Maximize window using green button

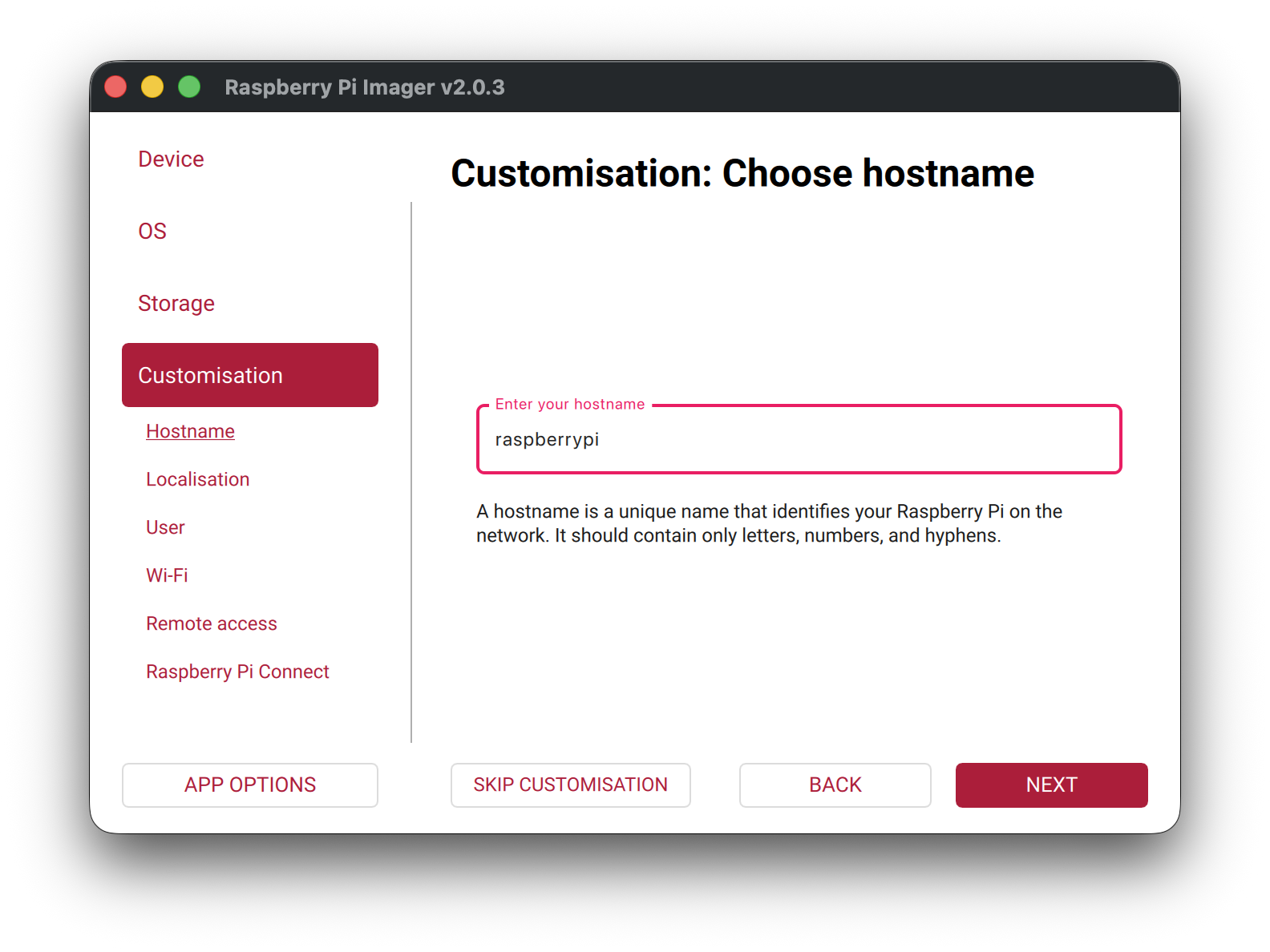click(189, 87)
